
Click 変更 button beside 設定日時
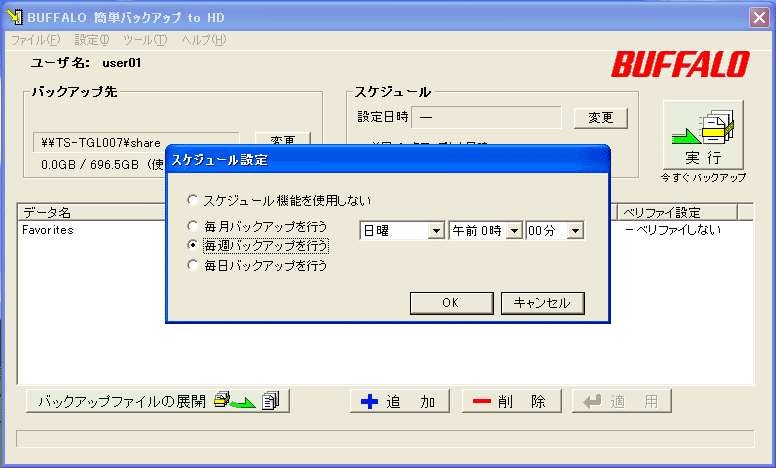pyautogui.click(x=600, y=118)
